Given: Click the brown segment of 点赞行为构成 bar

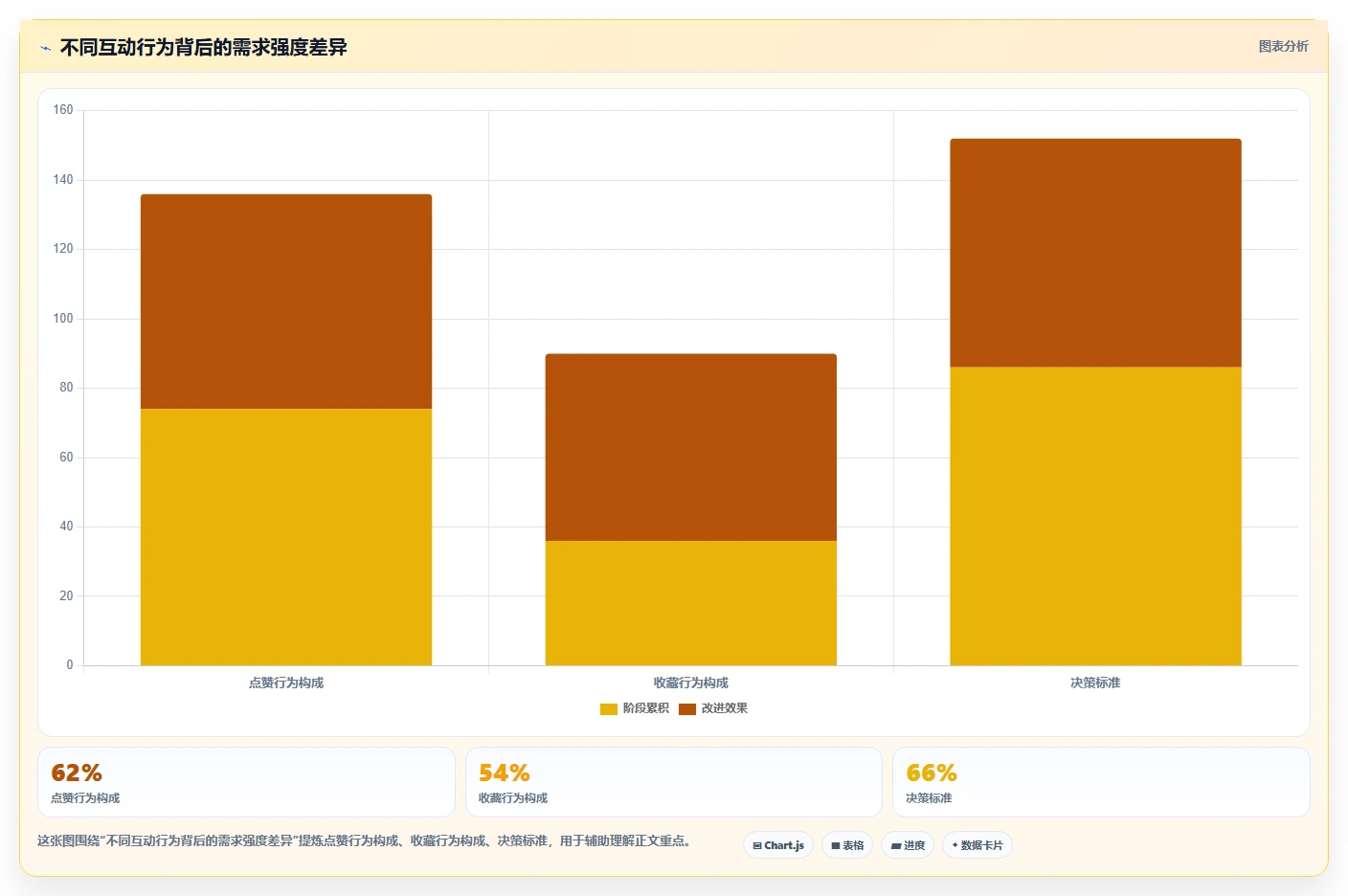Looking at the screenshot, I should (286, 302).
